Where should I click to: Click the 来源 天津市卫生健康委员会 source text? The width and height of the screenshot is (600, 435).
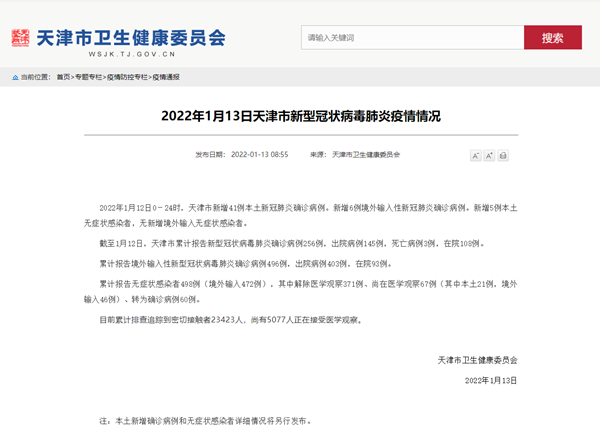[355, 155]
